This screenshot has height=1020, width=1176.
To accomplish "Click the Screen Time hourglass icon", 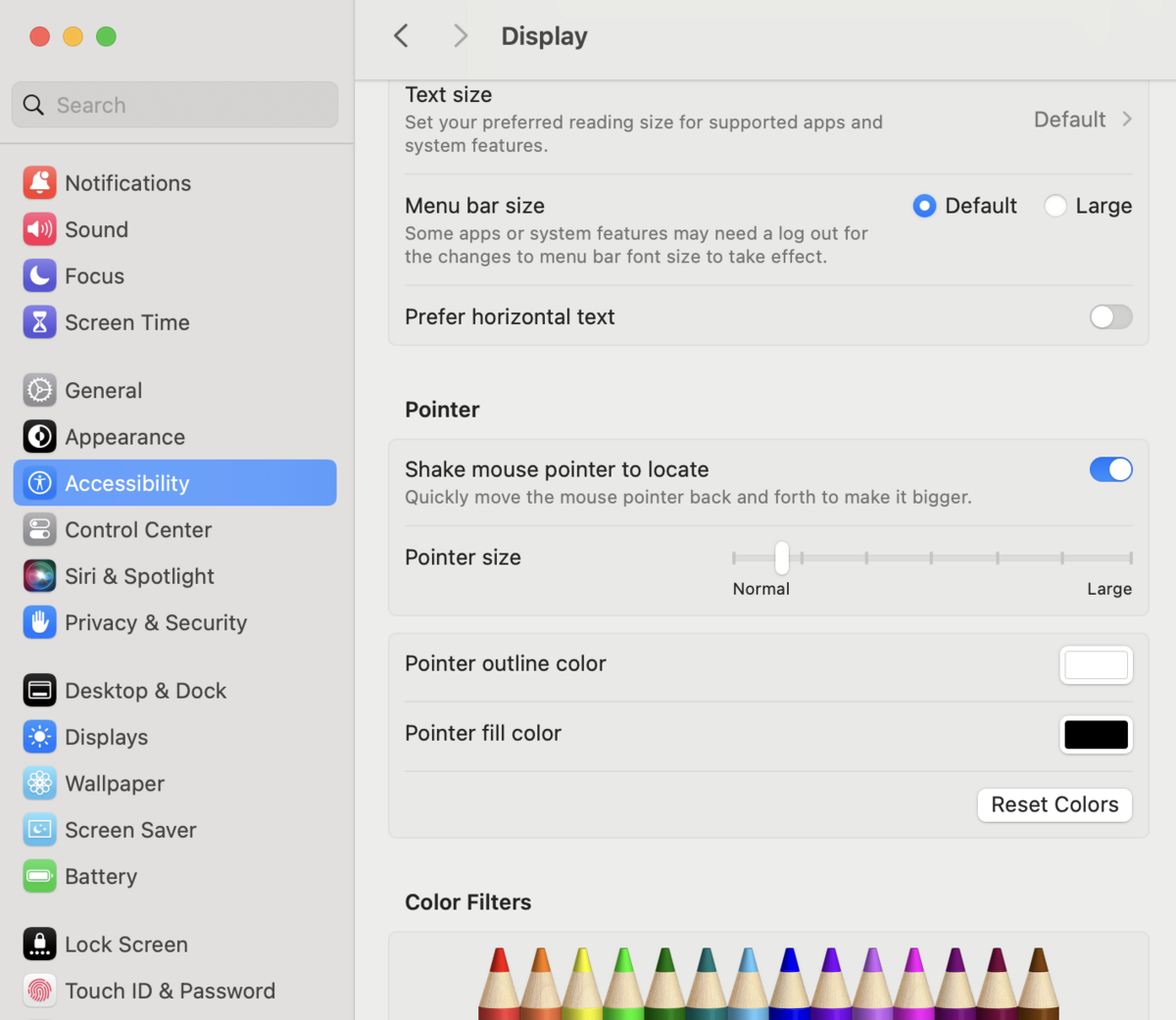I will pos(39,322).
